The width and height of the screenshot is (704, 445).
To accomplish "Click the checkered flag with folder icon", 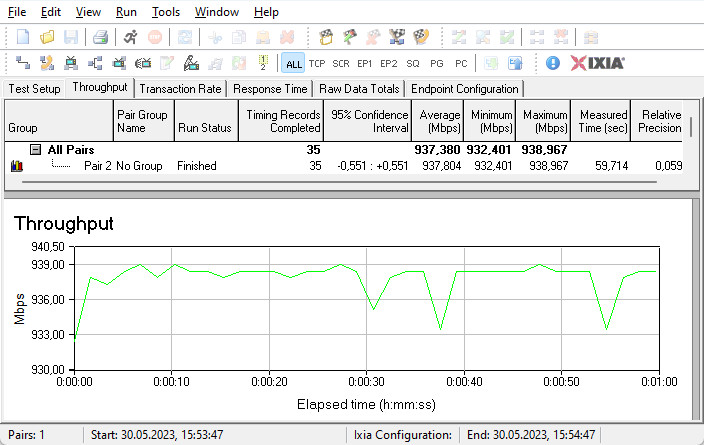I will coord(326,37).
